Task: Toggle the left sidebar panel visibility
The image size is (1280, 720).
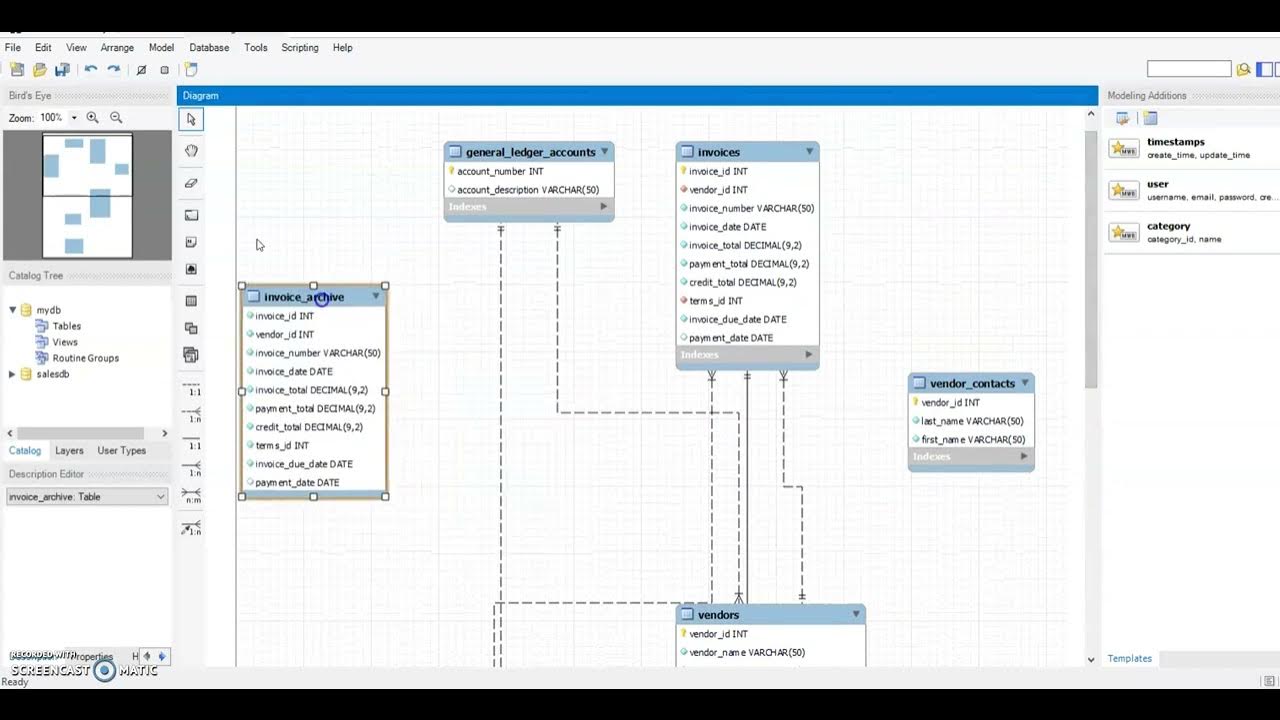Action: [x=1265, y=69]
